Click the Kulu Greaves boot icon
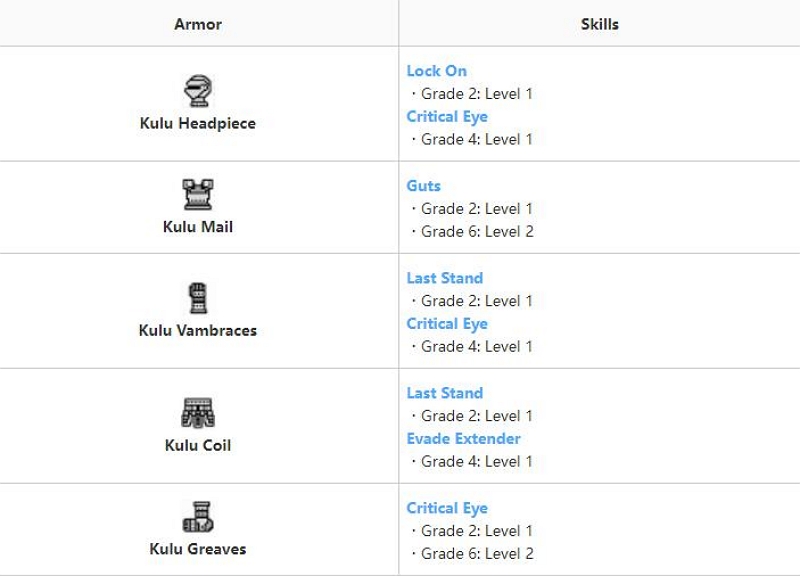This screenshot has height=576, width=800. click(198, 517)
